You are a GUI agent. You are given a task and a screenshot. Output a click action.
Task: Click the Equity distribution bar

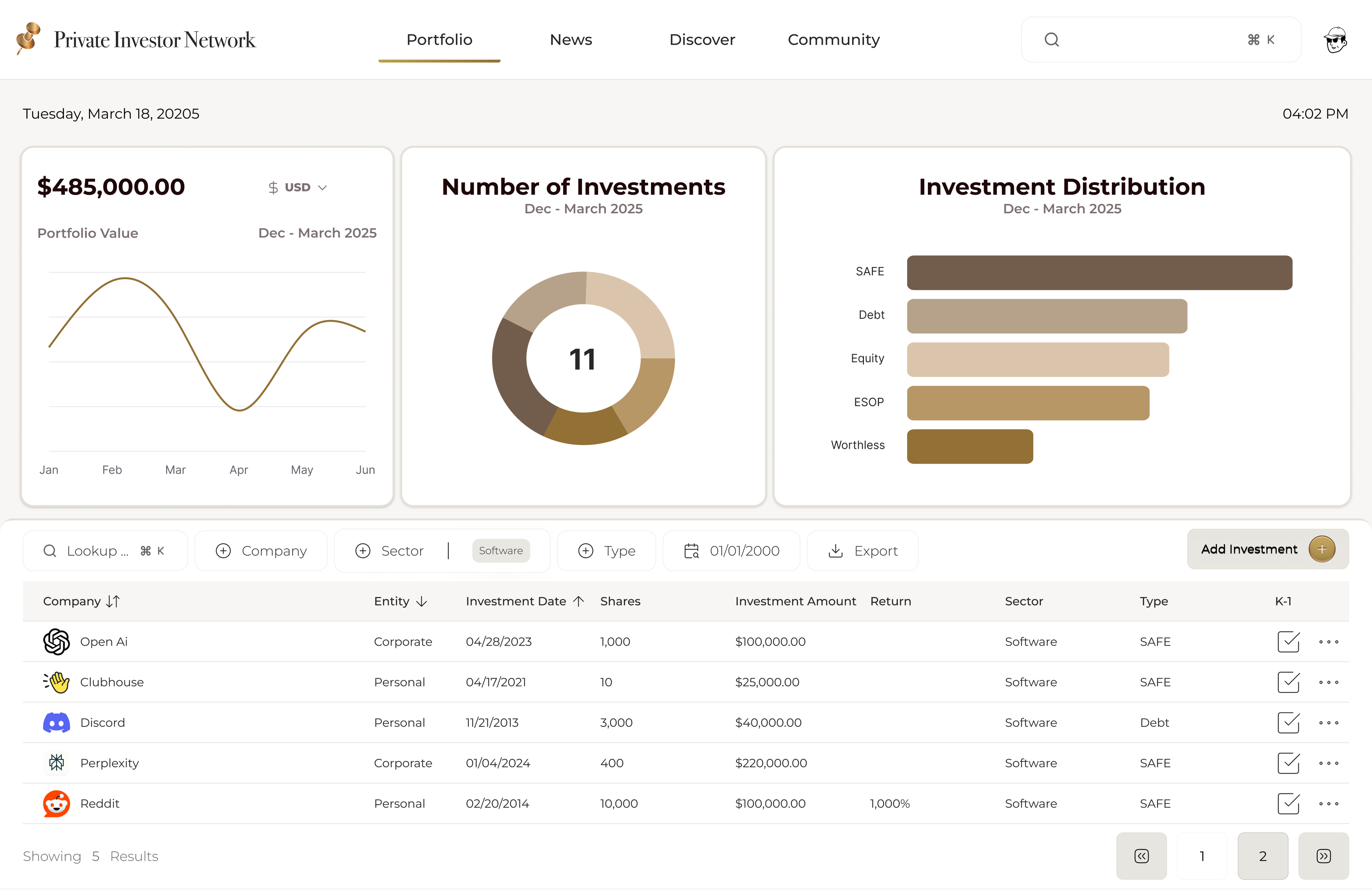(1038, 360)
